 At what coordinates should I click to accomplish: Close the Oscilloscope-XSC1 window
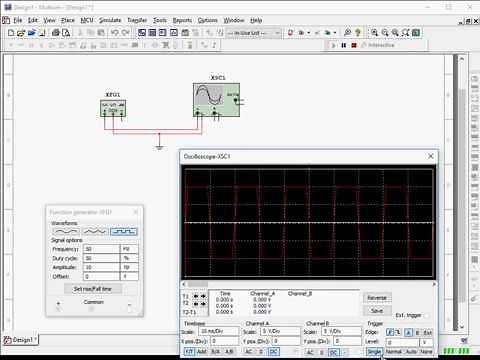pos(430,156)
